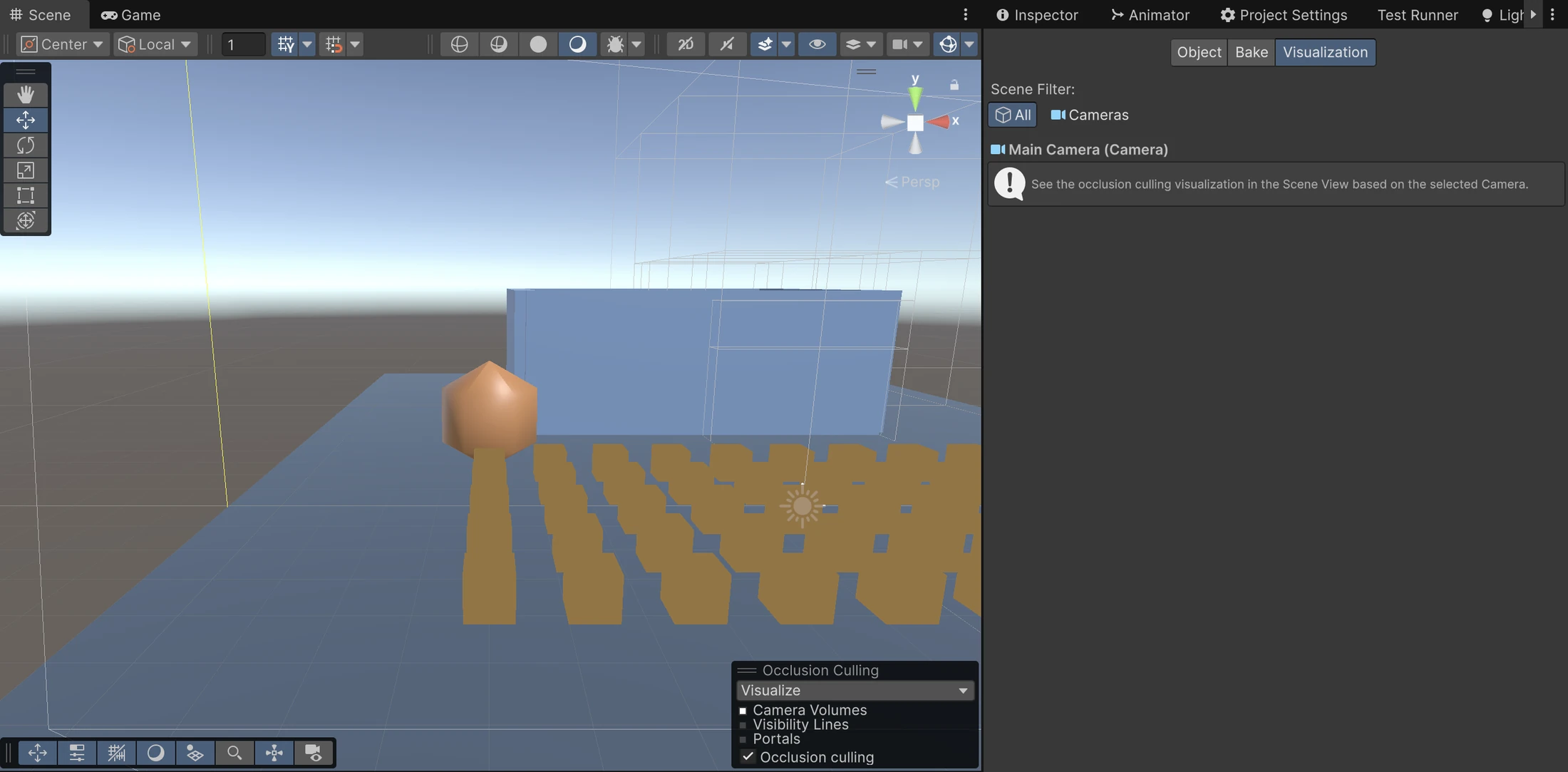
Task: Select the combined Transform tool
Action: [26, 220]
